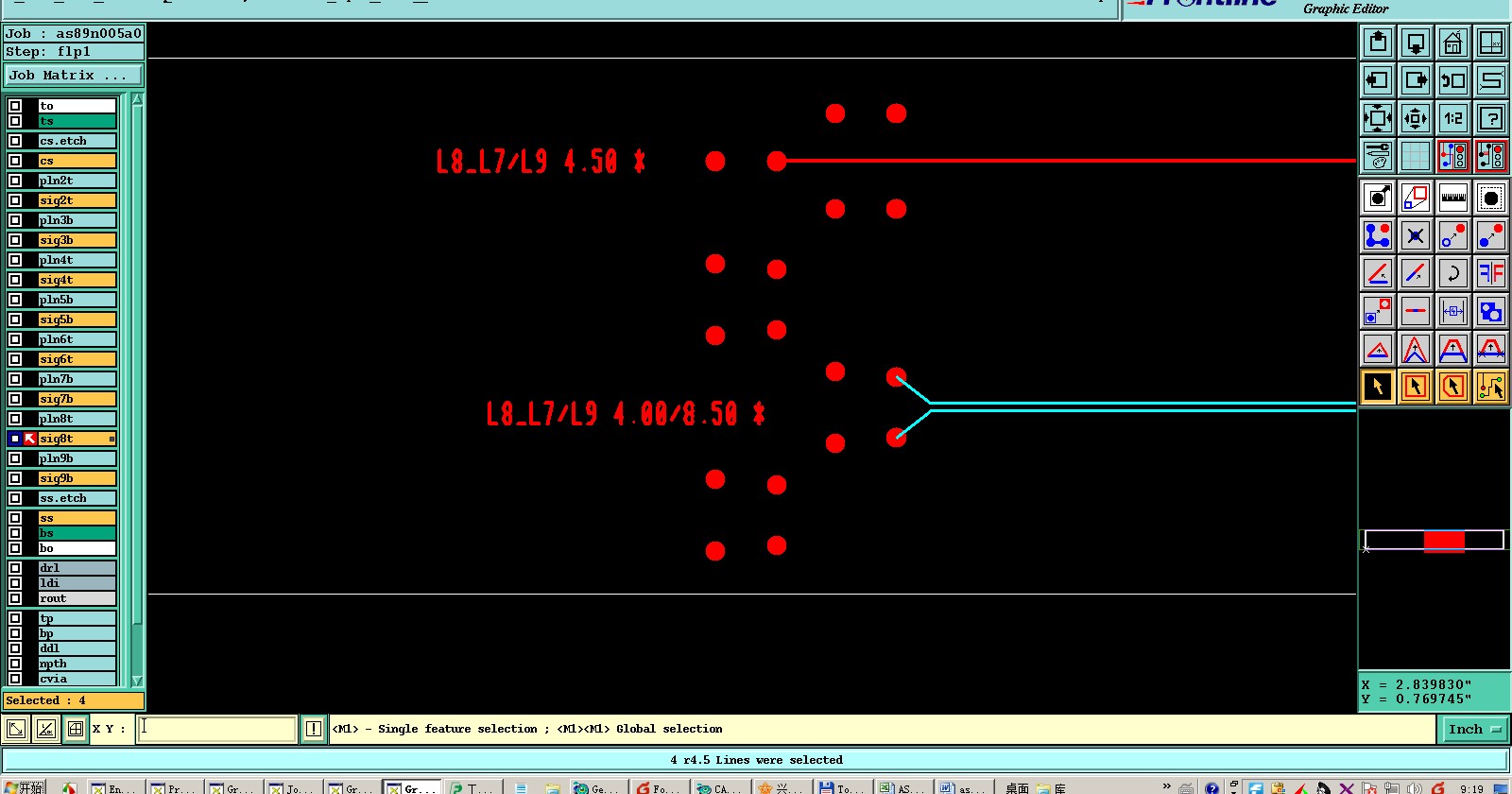
Task: Open the Inch units dropdown
Action: pyautogui.click(x=1474, y=729)
